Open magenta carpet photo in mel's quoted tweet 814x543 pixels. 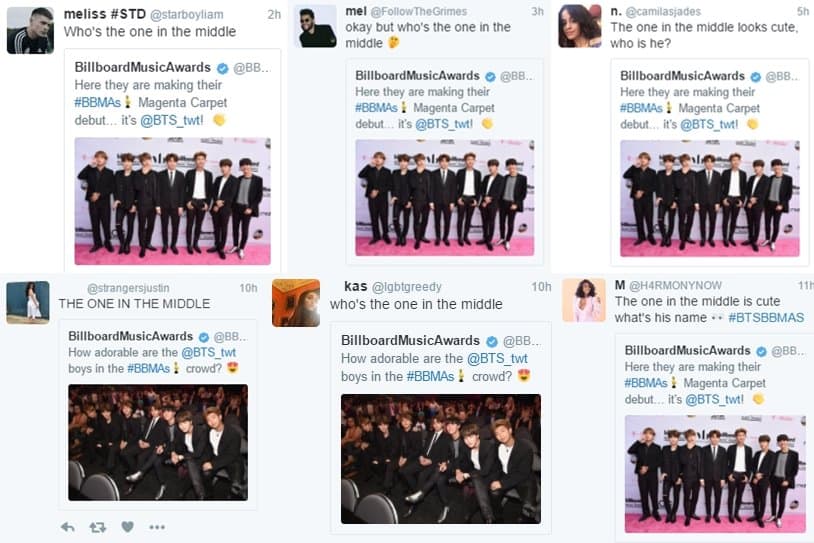(444, 198)
